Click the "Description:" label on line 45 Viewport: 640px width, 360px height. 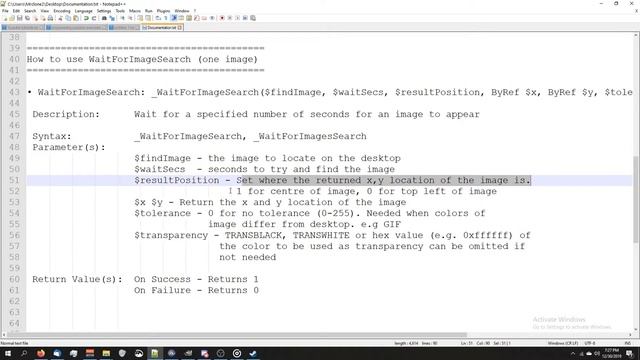tap(66, 115)
